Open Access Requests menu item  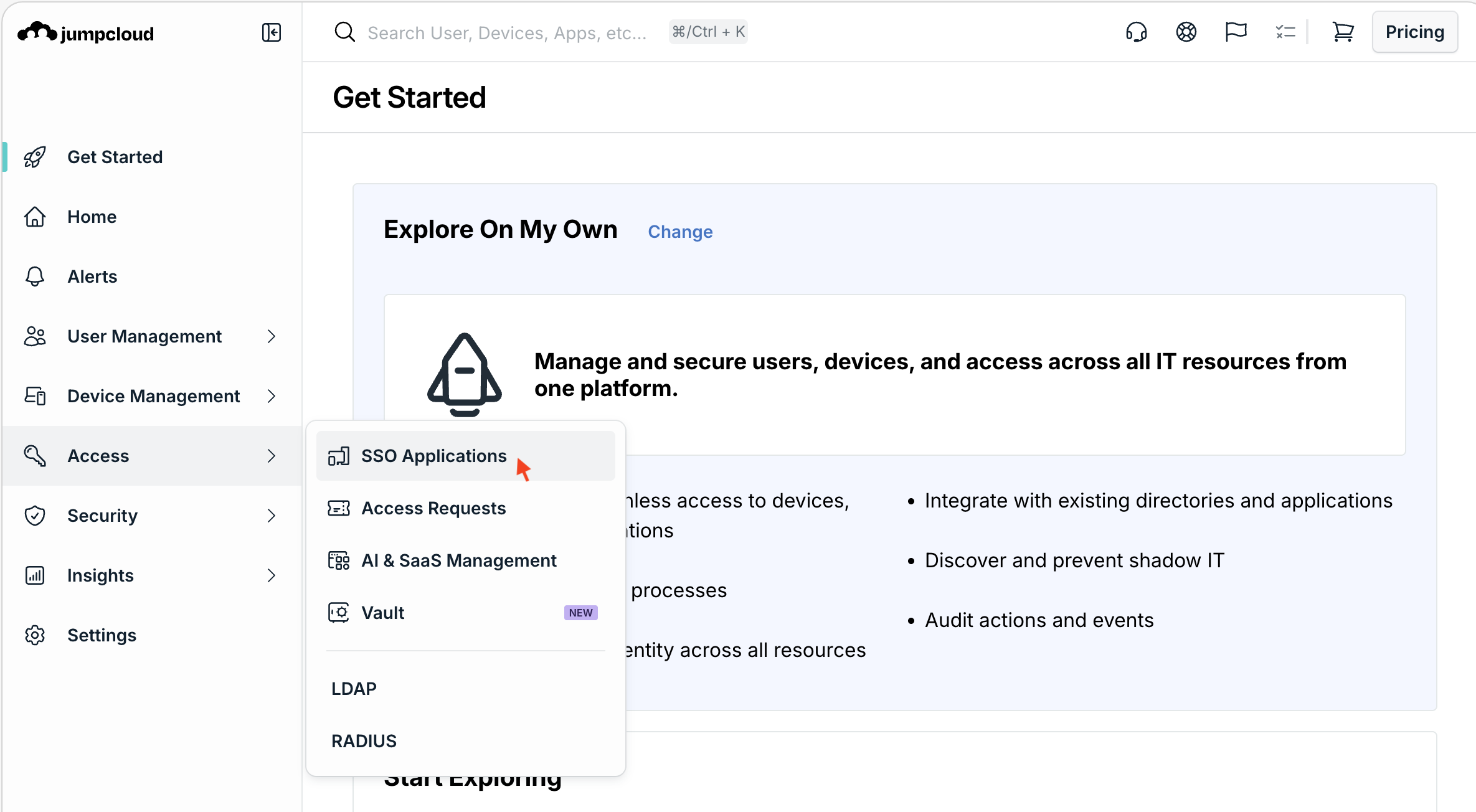pos(433,508)
